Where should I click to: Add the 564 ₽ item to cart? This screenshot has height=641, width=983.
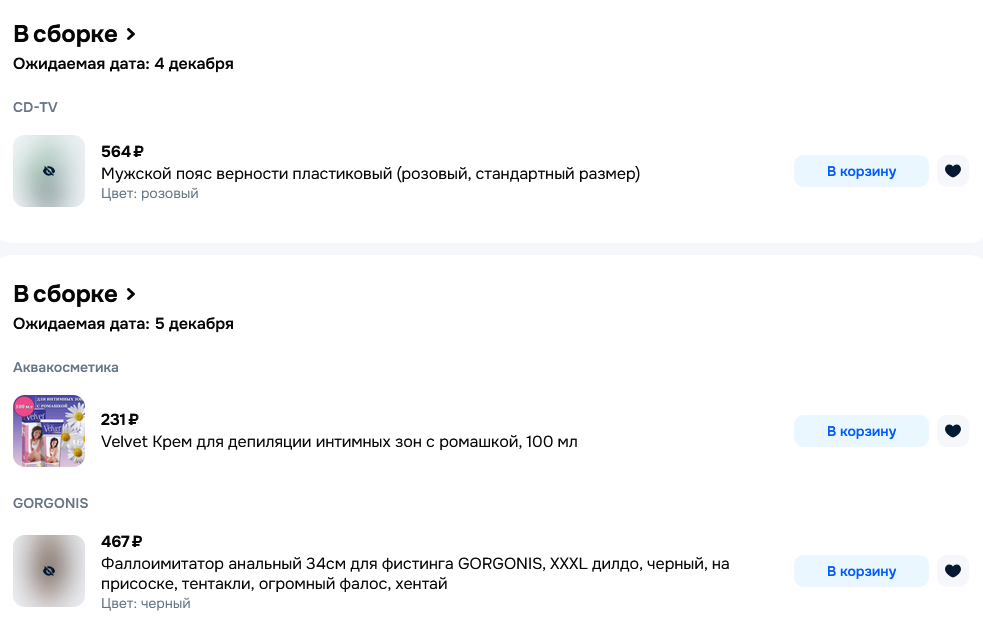pos(861,171)
